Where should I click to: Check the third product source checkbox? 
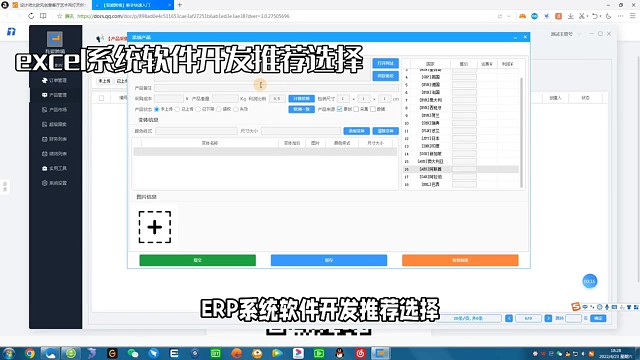point(373,109)
